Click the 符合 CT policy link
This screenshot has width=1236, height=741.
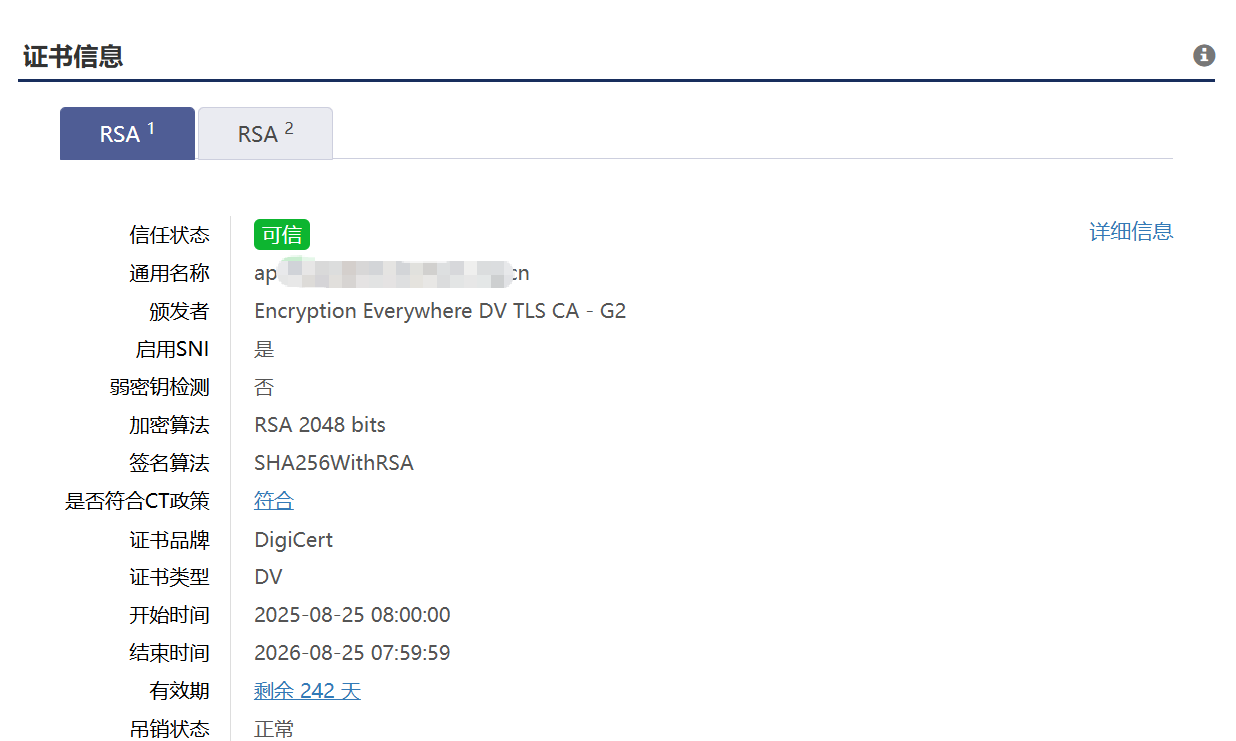tap(274, 501)
